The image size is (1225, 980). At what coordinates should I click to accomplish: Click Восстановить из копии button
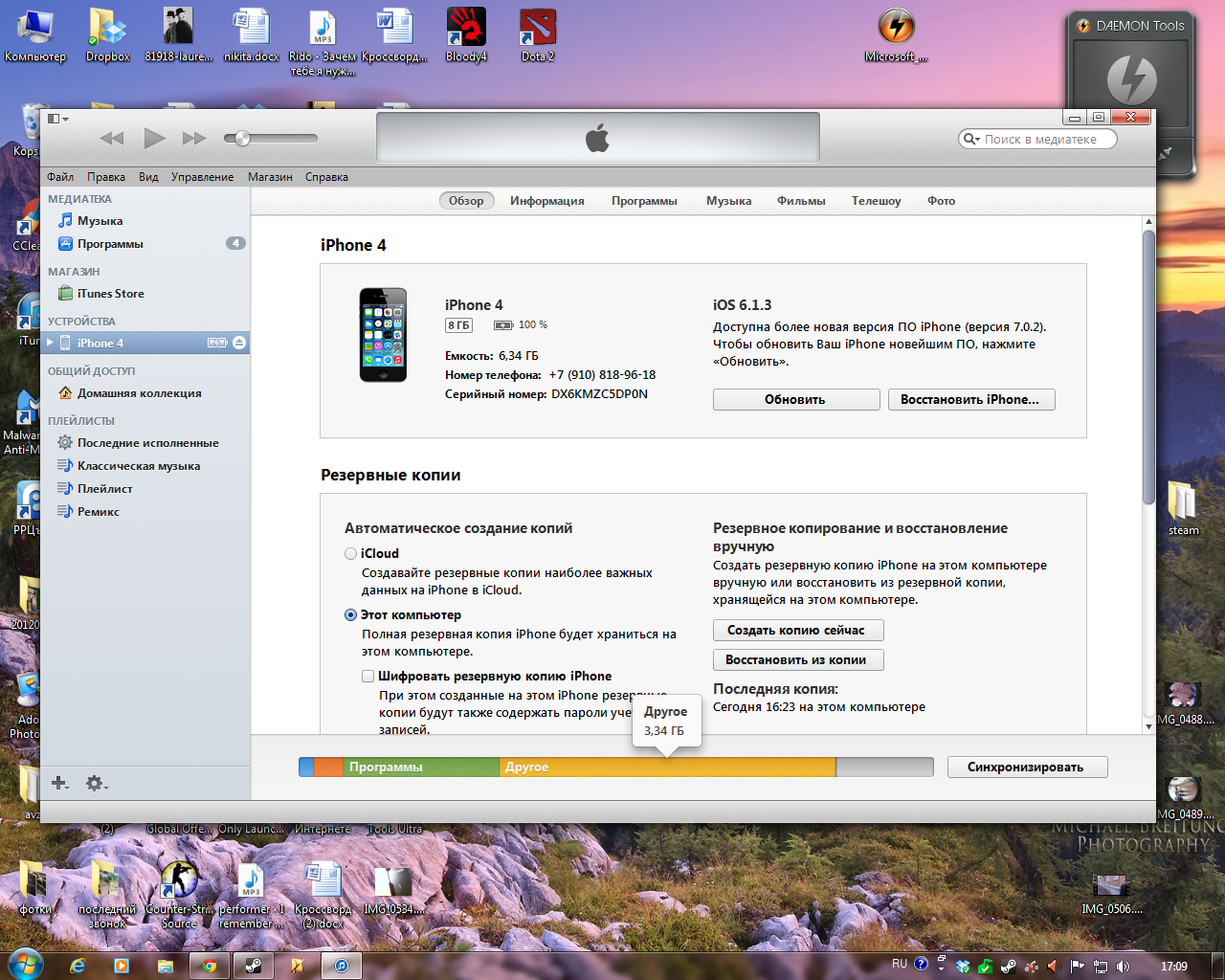tap(798, 659)
